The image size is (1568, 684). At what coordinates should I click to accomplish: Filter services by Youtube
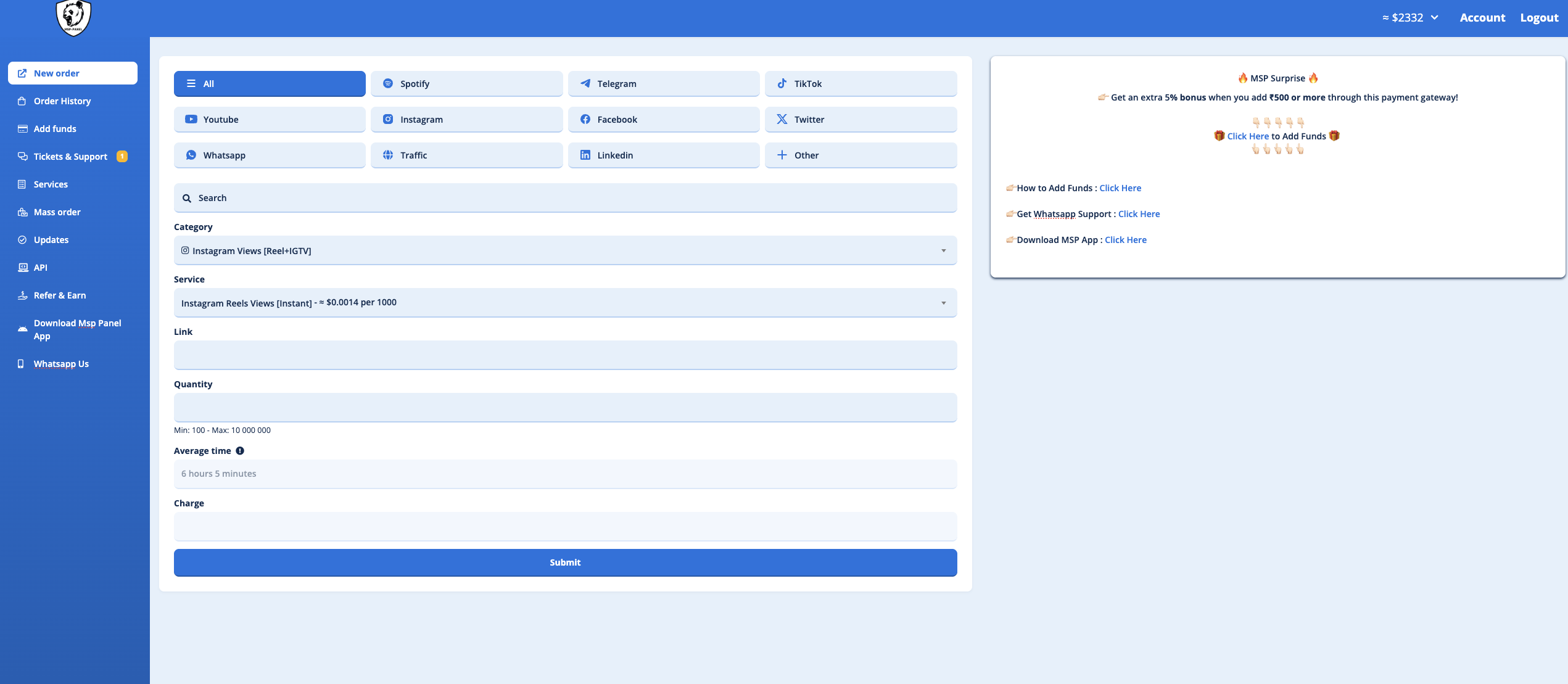pyautogui.click(x=270, y=120)
